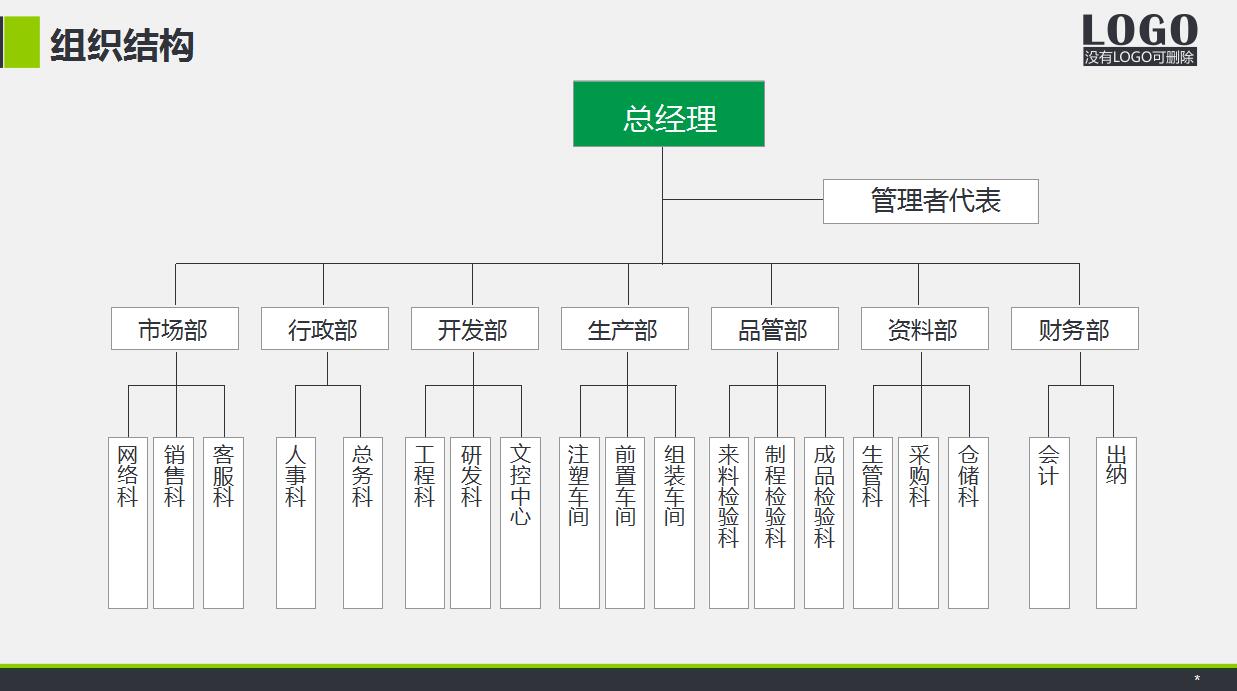
Task: Select the 成品检验科 box under 品管部
Action: pos(823,522)
